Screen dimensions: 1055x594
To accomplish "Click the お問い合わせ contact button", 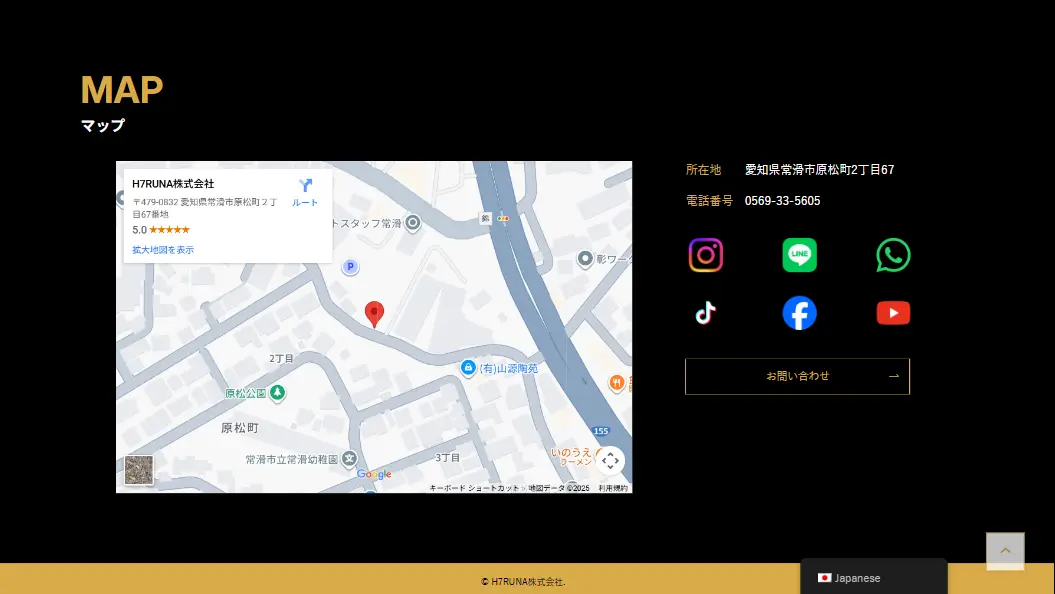I will (797, 376).
